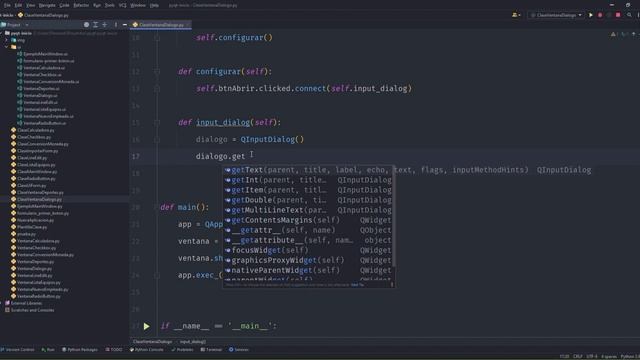Open Version Control tool window
The width and height of the screenshot is (640, 360).
click(x=18, y=350)
